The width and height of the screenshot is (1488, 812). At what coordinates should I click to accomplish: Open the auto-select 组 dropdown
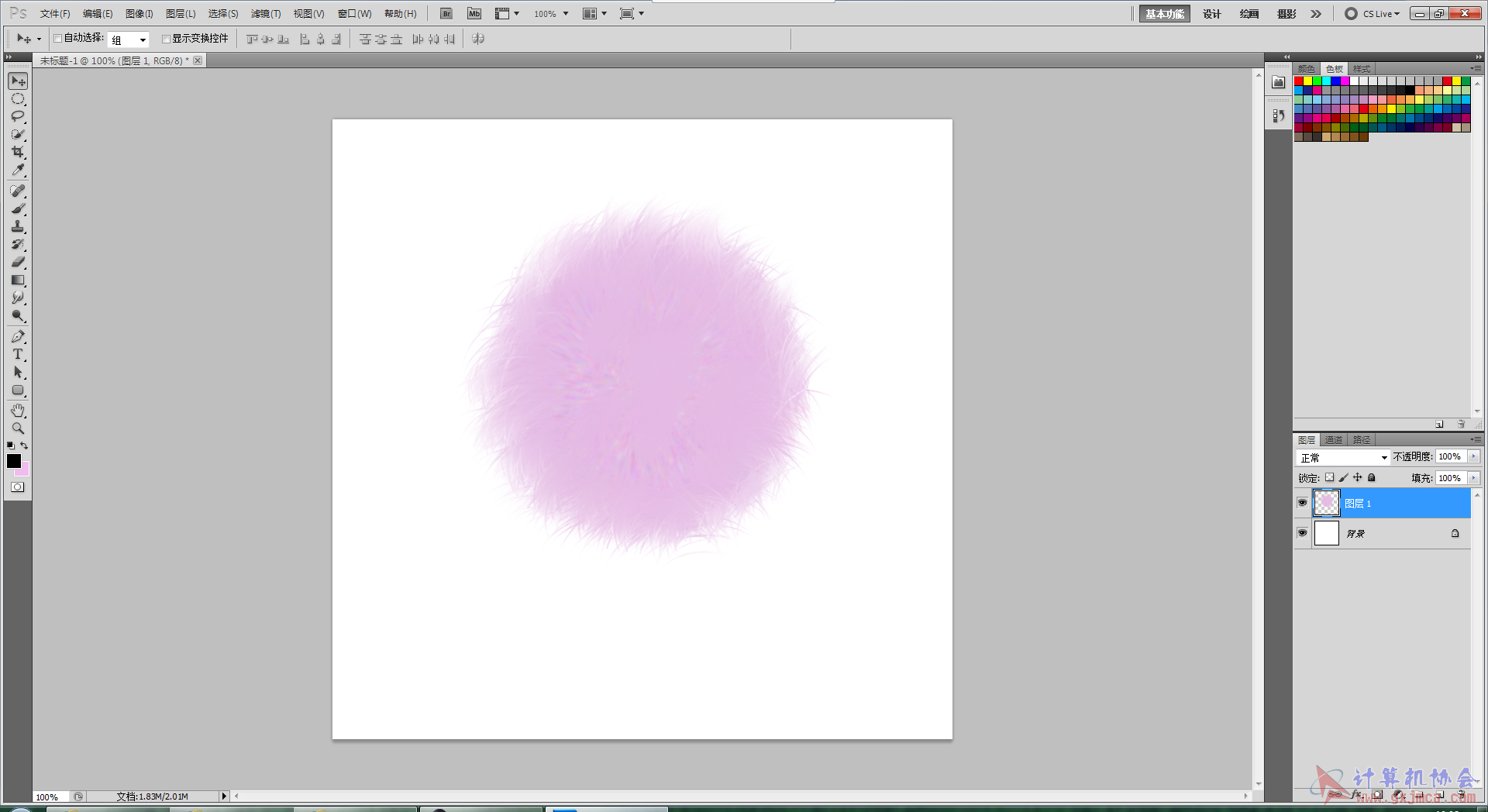coord(129,40)
